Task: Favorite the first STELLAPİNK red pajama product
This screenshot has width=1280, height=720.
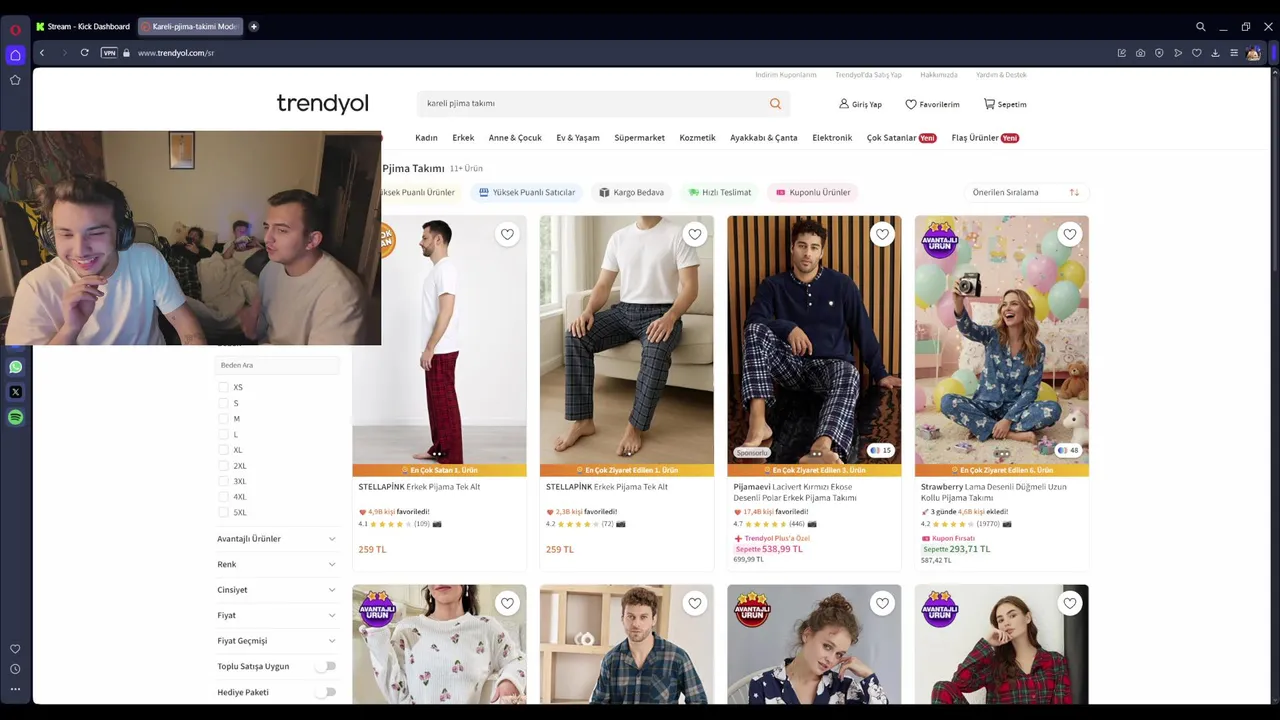Action: pos(507,234)
